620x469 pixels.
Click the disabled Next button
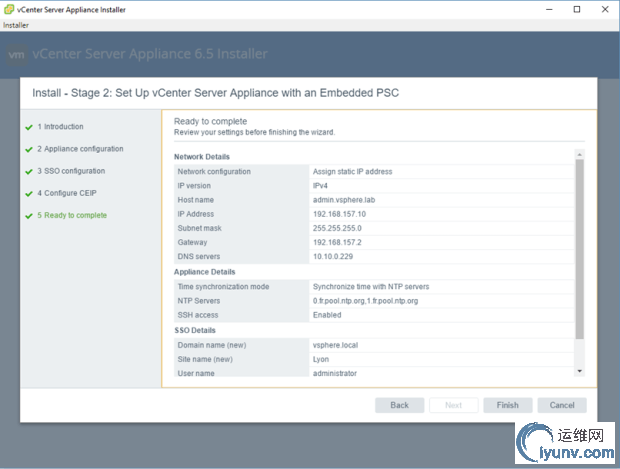pos(454,405)
